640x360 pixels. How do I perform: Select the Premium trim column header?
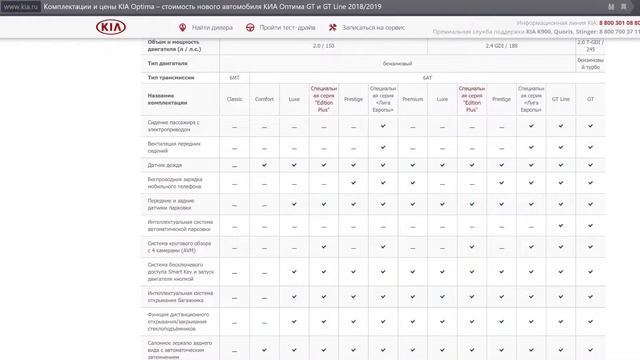413,99
